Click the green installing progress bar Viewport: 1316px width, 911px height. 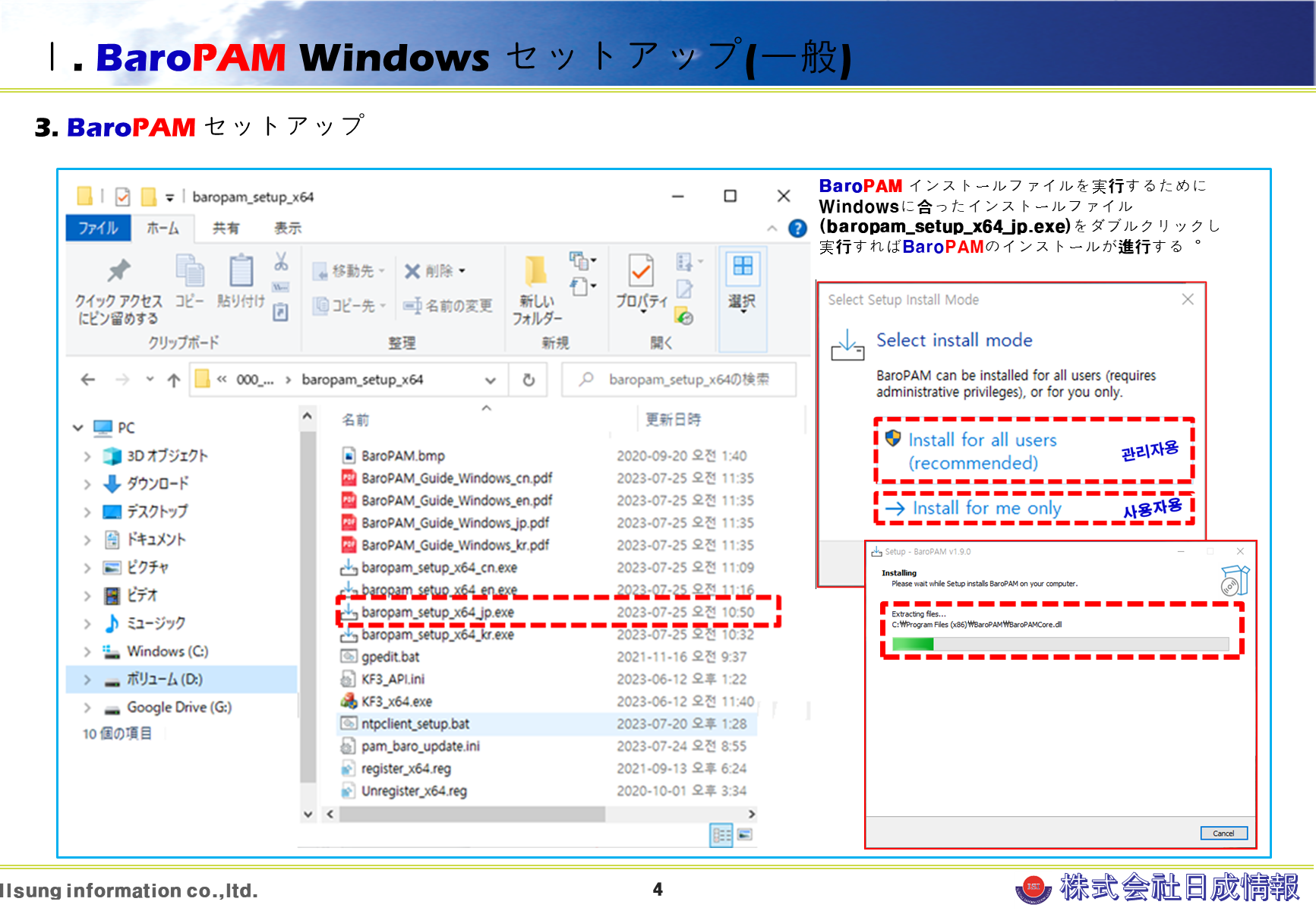tap(1060, 645)
